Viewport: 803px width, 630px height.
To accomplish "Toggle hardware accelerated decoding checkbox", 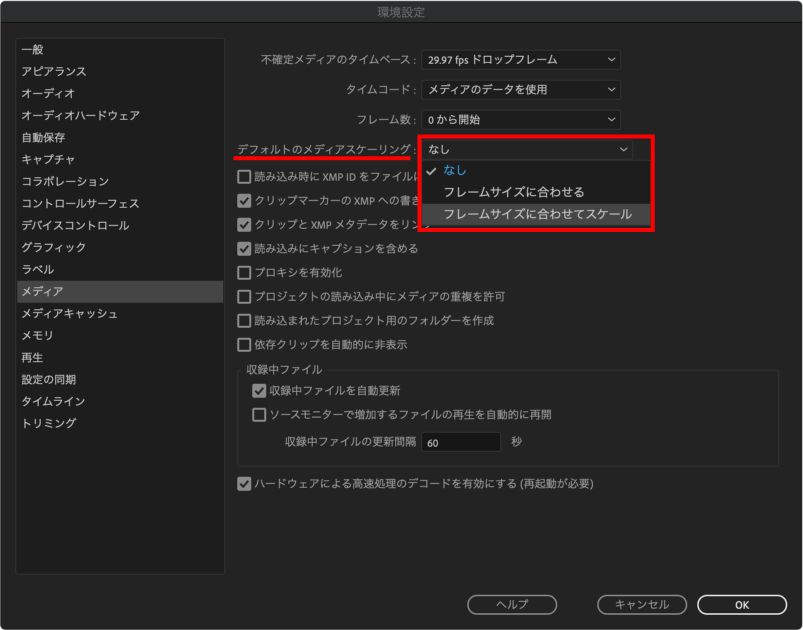I will [244, 484].
